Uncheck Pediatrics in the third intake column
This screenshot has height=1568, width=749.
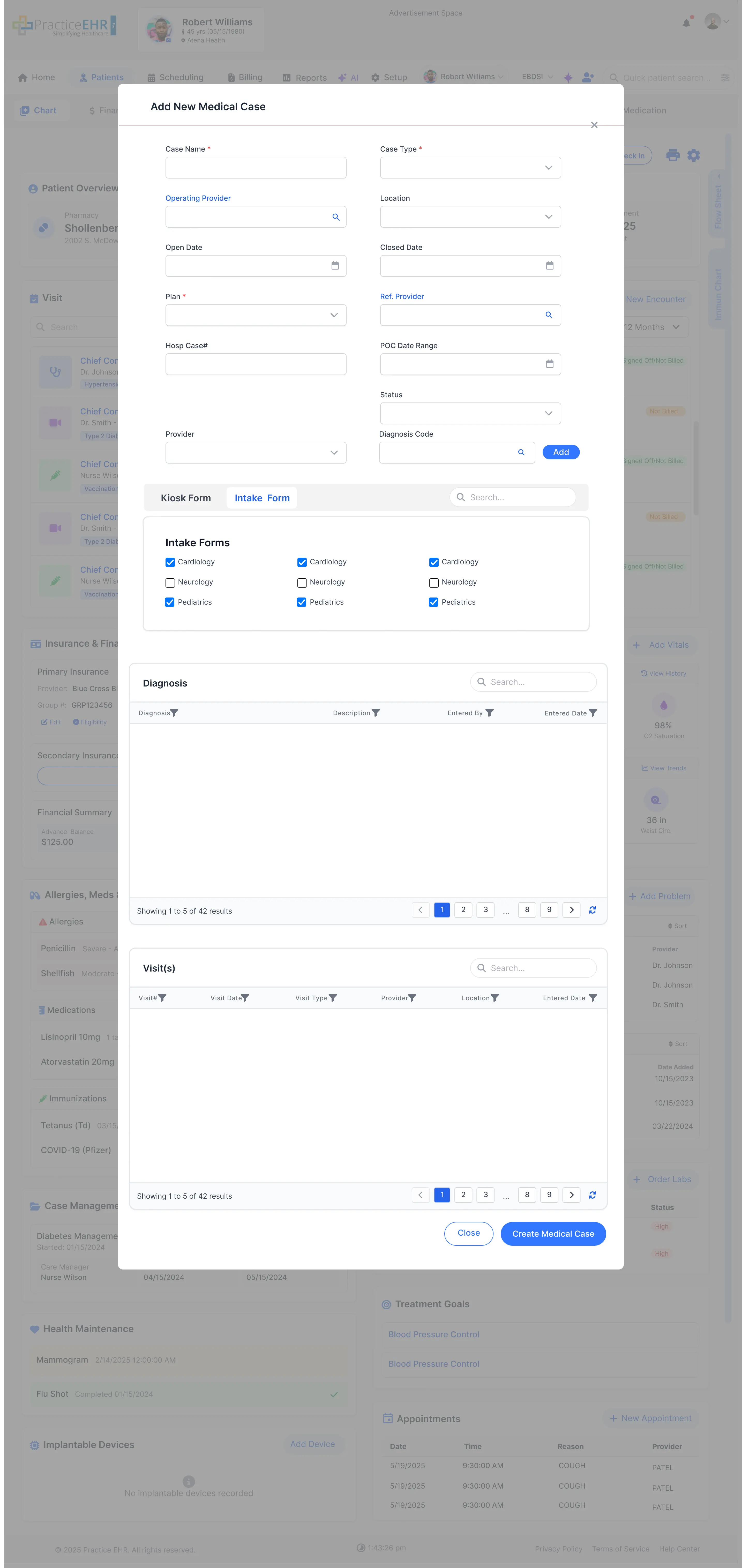433,602
